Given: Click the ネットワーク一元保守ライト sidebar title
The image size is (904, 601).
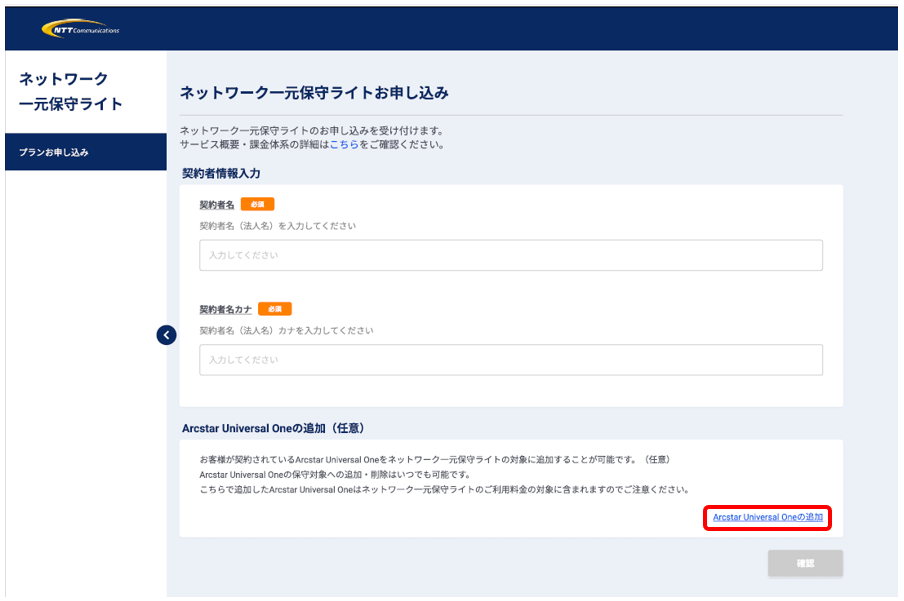Looking at the screenshot, I should click(x=71, y=92).
